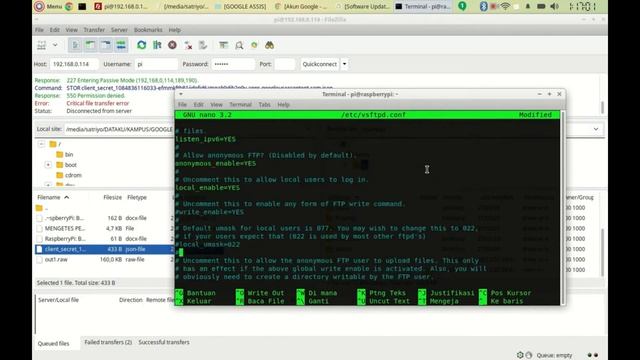Viewport: 640px width, 360px height.
Task: Open FileZilla's View menu
Action: point(71,30)
